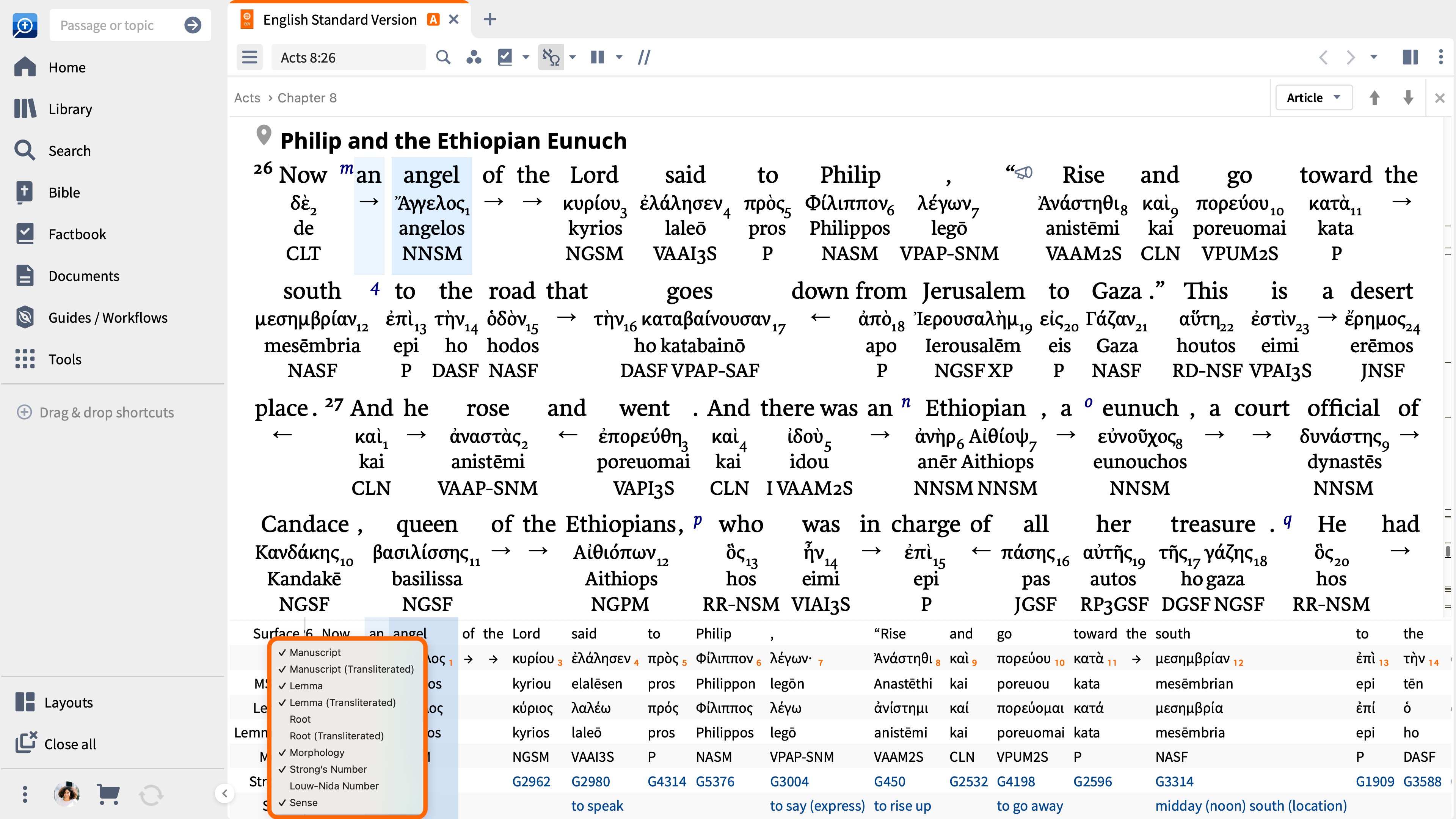The image size is (1456, 819).
Task: Close the English Standard Version tab
Action: (453, 20)
